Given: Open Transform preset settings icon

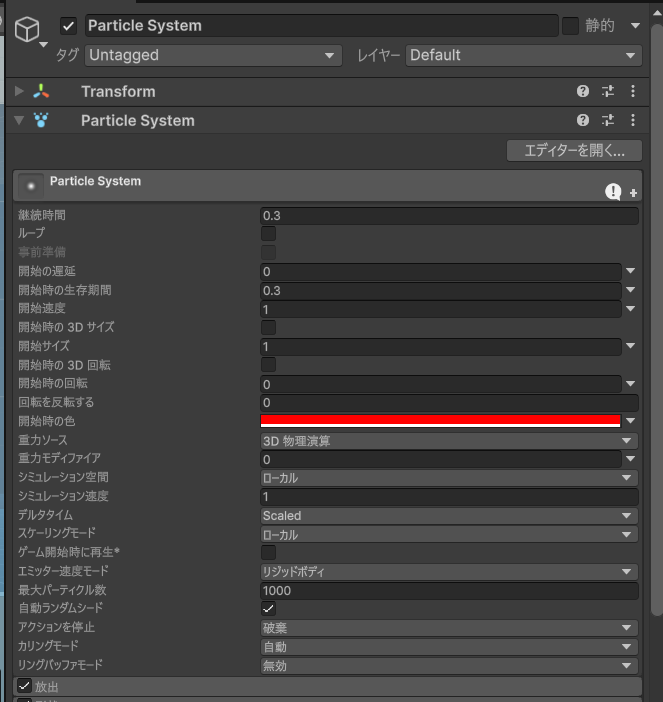Looking at the screenshot, I should tap(608, 91).
